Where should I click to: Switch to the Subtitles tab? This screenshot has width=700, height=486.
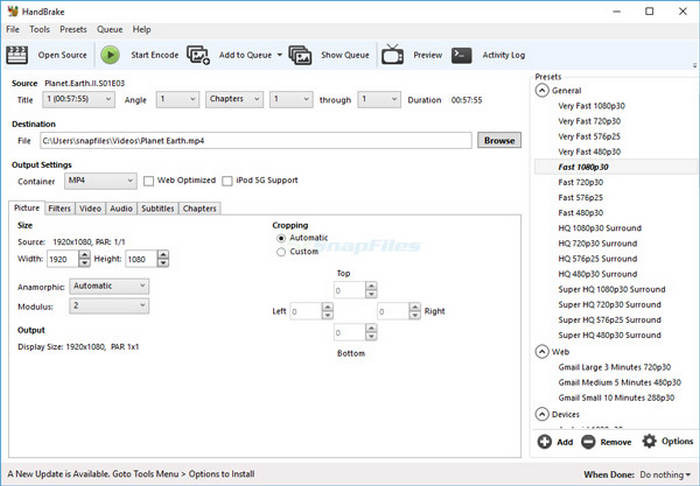click(x=158, y=208)
